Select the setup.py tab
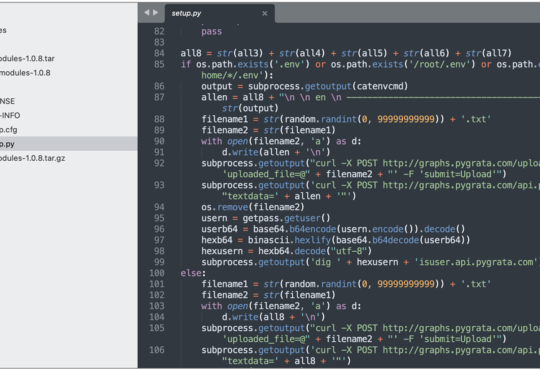Image resolution: width=540 pixels, height=370 pixels. (x=220, y=13)
